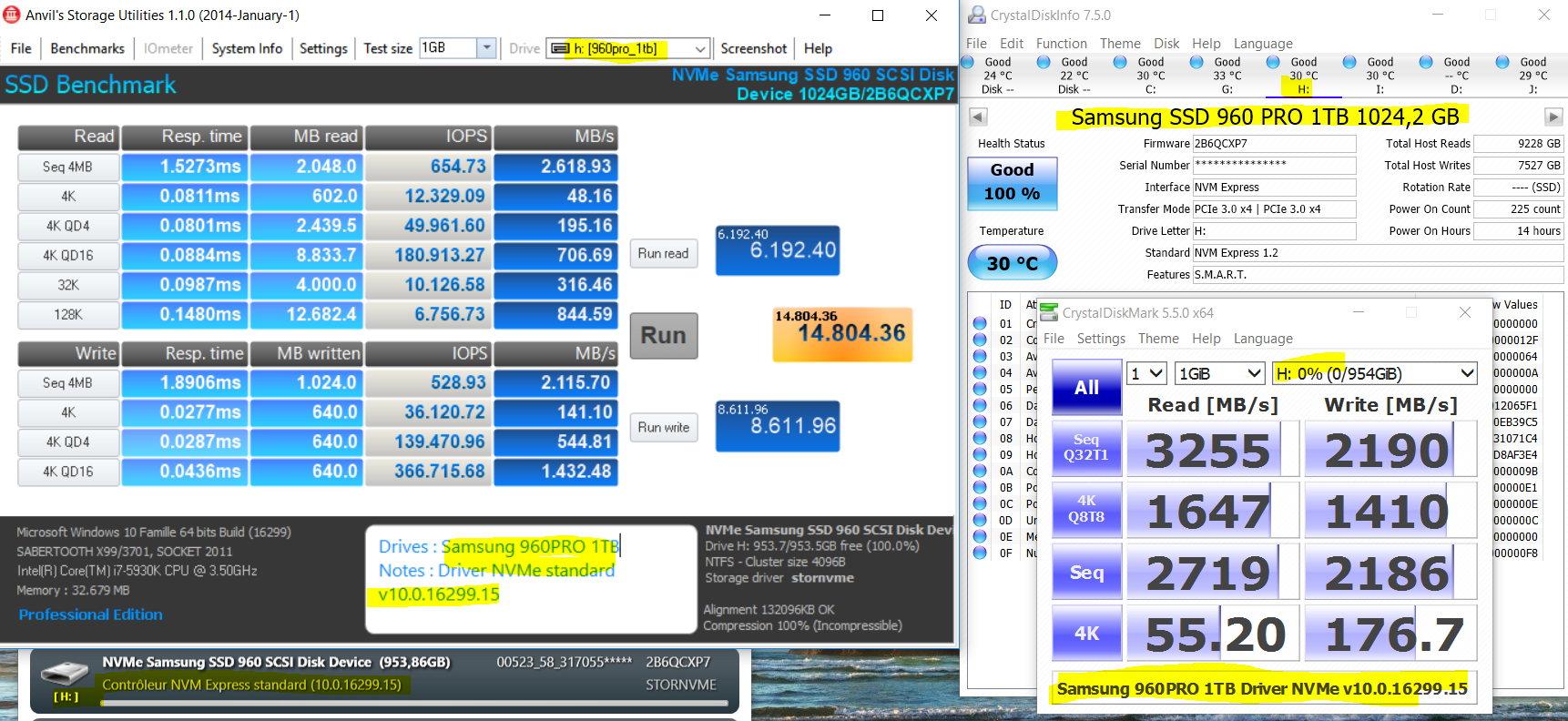Screen dimensions: 1568x721
Task: Open Anvil's Help menu
Action: [818, 48]
